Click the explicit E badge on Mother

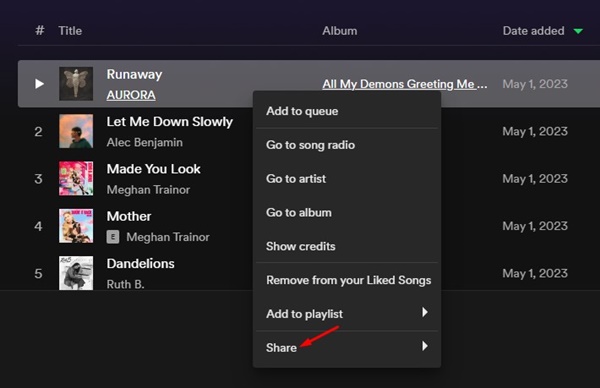[113, 237]
